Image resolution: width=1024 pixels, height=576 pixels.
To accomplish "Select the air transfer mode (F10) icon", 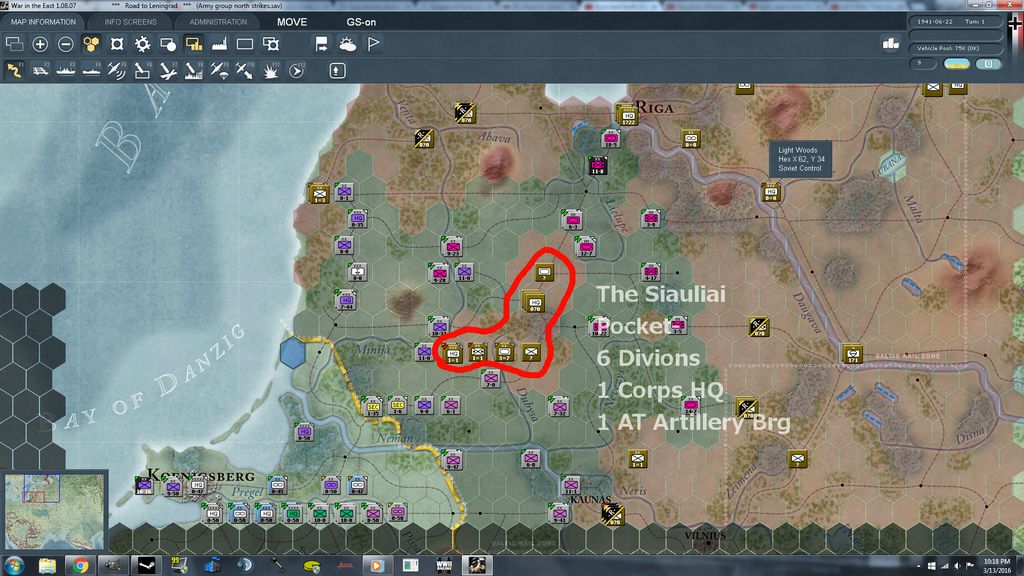I will pos(245,70).
